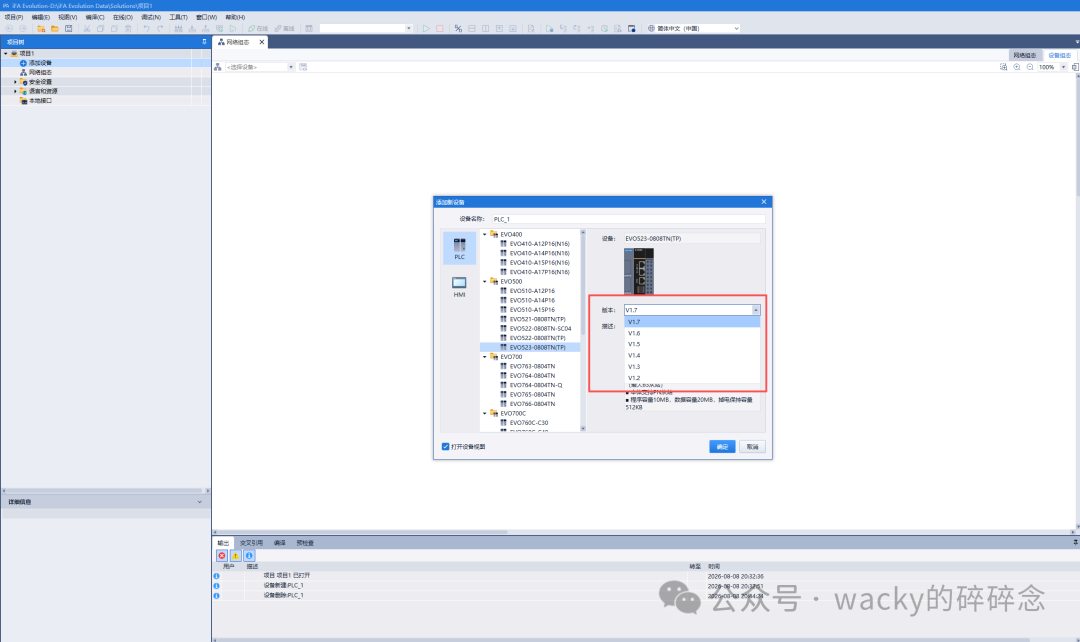Click the green start run triangle icon

click(426, 28)
